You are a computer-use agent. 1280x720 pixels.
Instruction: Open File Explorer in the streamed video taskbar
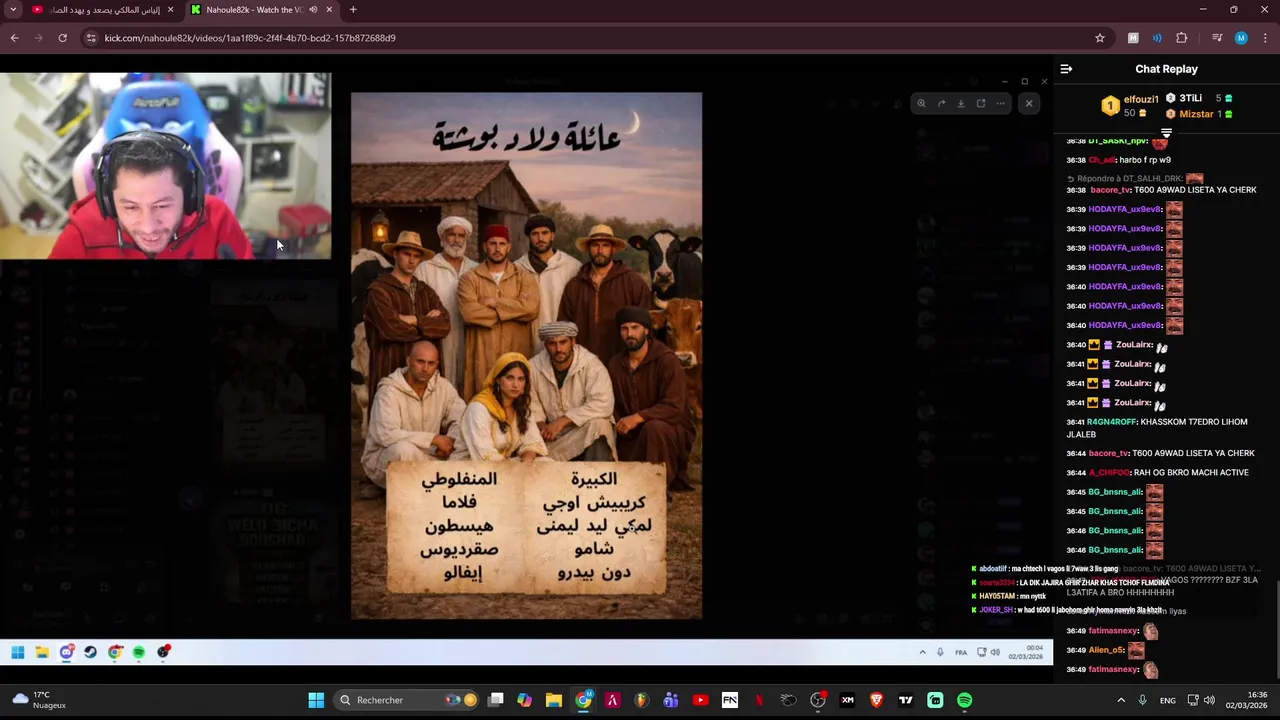(42, 652)
